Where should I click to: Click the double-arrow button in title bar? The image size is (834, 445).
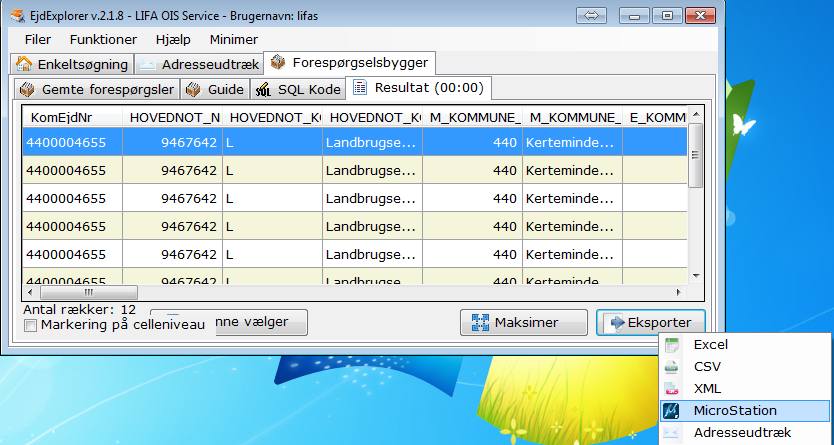tap(591, 15)
